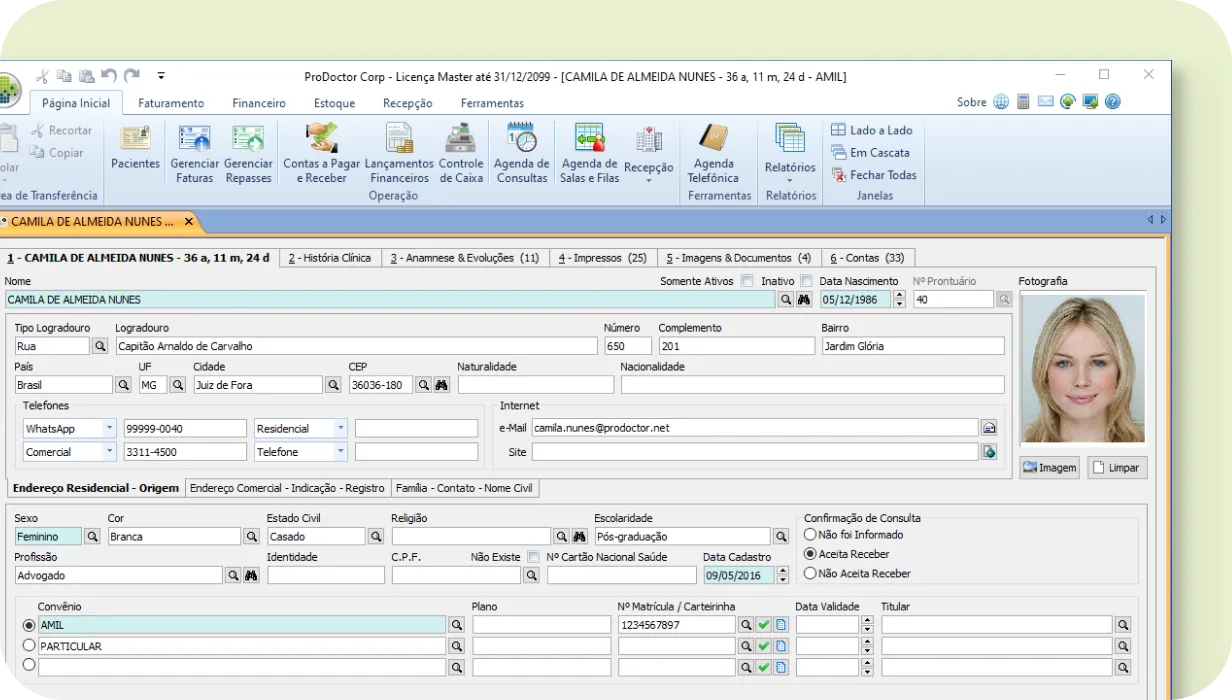
Task: Open the Pacientes icon in ribbon
Action: point(135,148)
